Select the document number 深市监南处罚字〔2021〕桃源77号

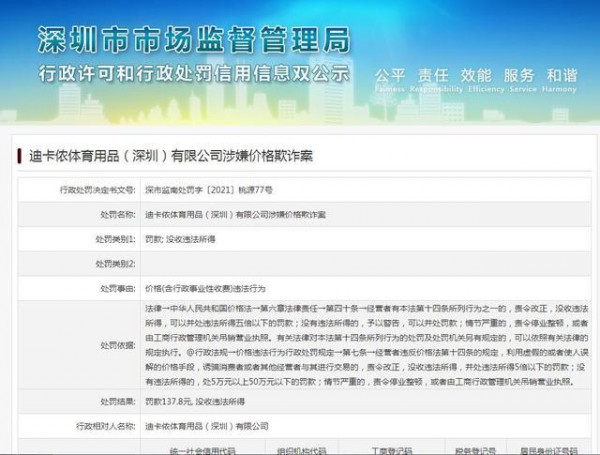click(x=209, y=190)
